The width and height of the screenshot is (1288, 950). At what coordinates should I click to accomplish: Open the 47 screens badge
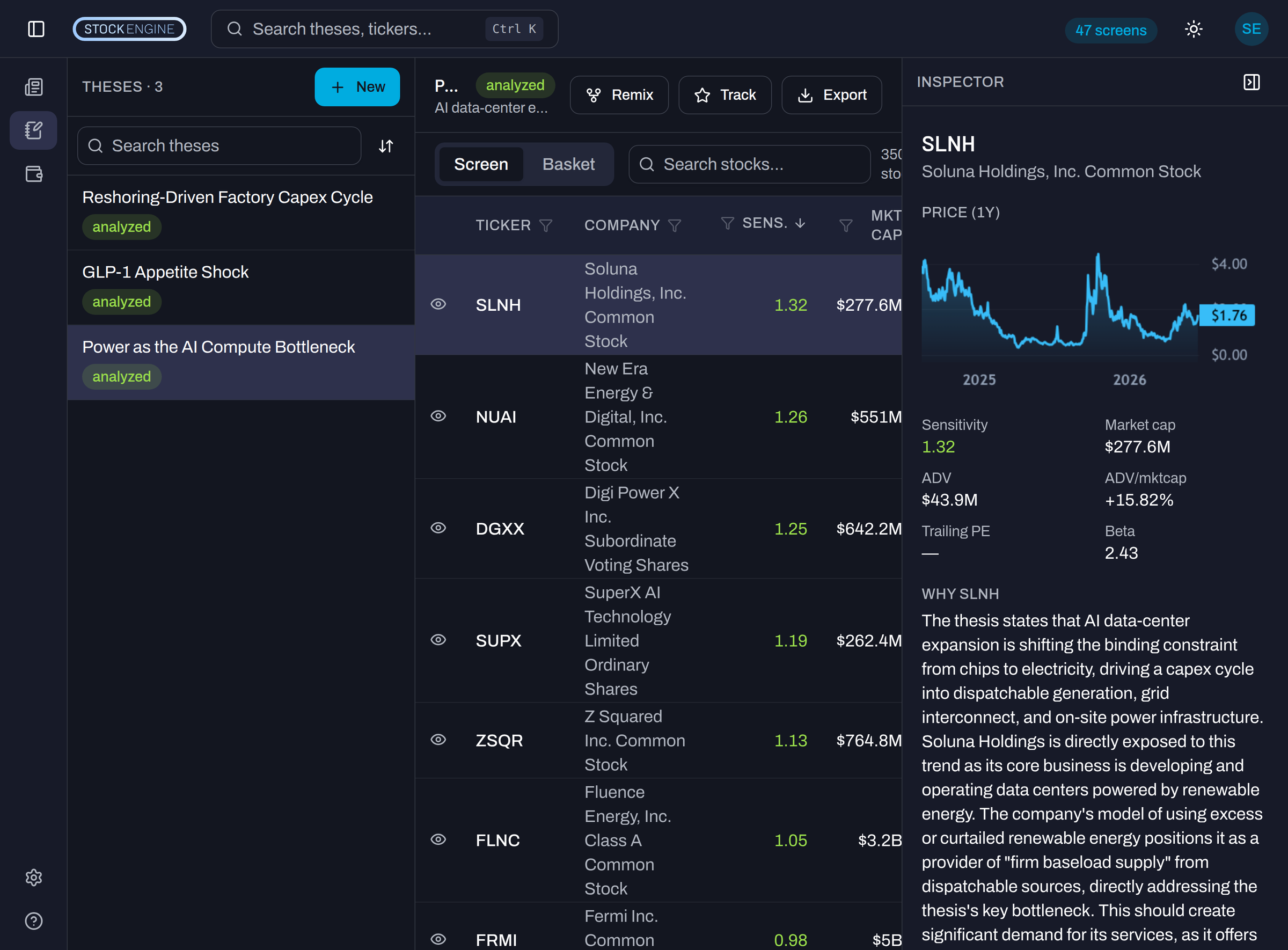click(1111, 31)
